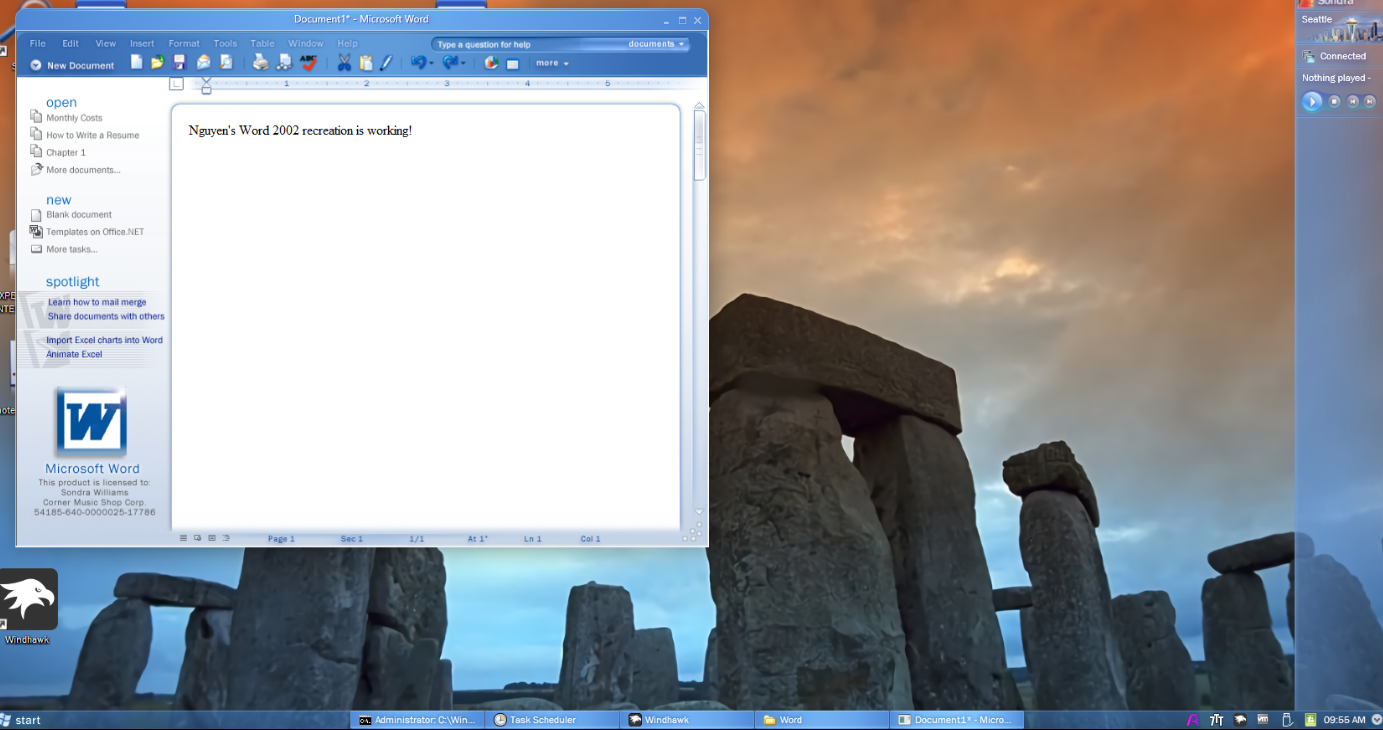
Task: Open the 'Word' folder taskbar button
Action: (820, 720)
